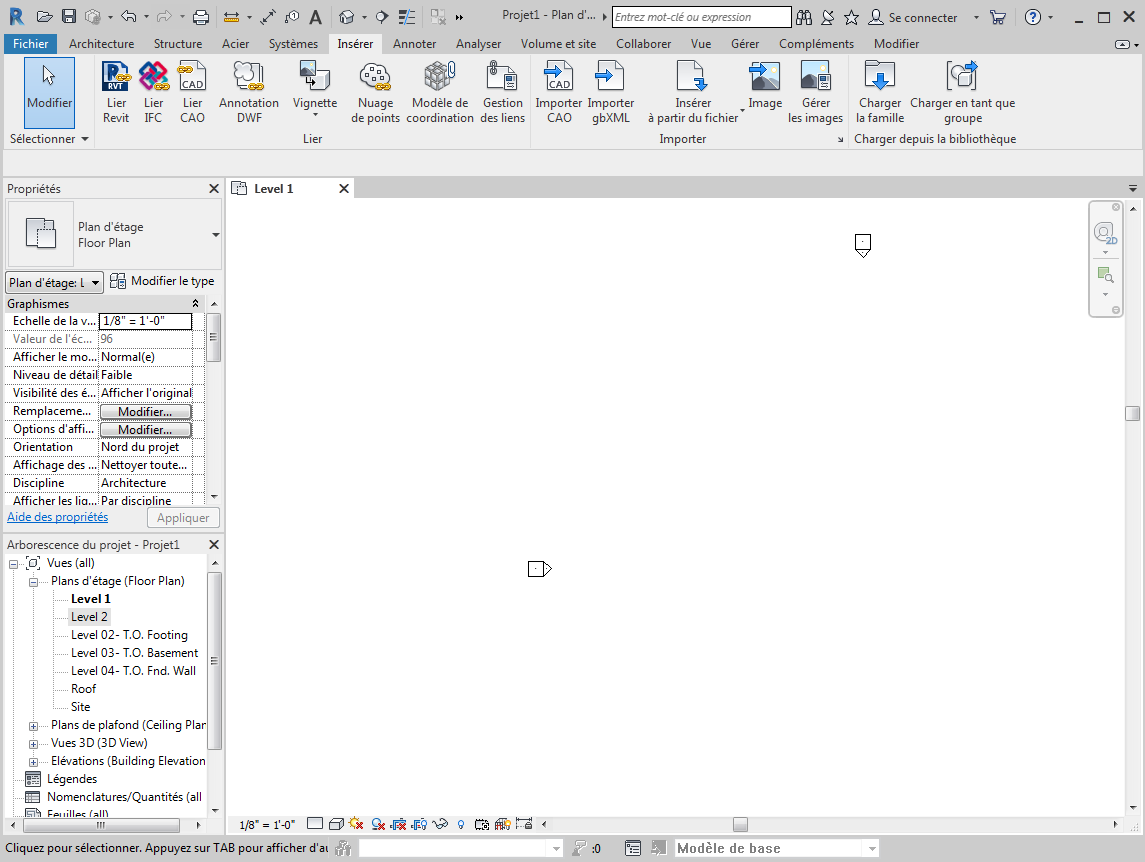Switch to the Architecture ribbon tab
The height and width of the screenshot is (862, 1145).
102,44
